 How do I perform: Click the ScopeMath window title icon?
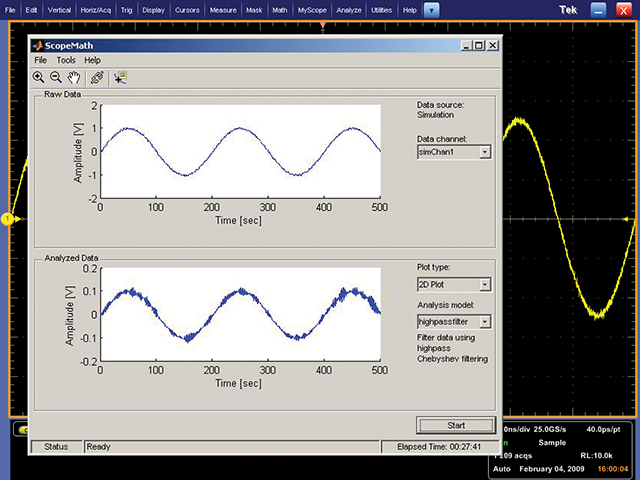(37, 46)
